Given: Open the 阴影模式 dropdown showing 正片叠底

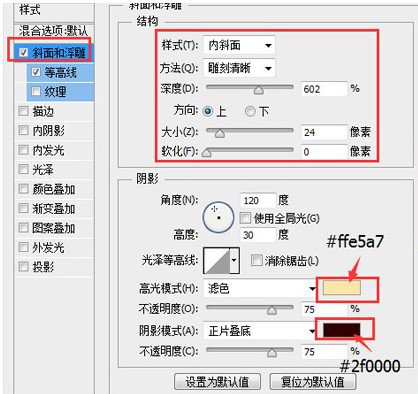Looking at the screenshot, I should (x=260, y=331).
